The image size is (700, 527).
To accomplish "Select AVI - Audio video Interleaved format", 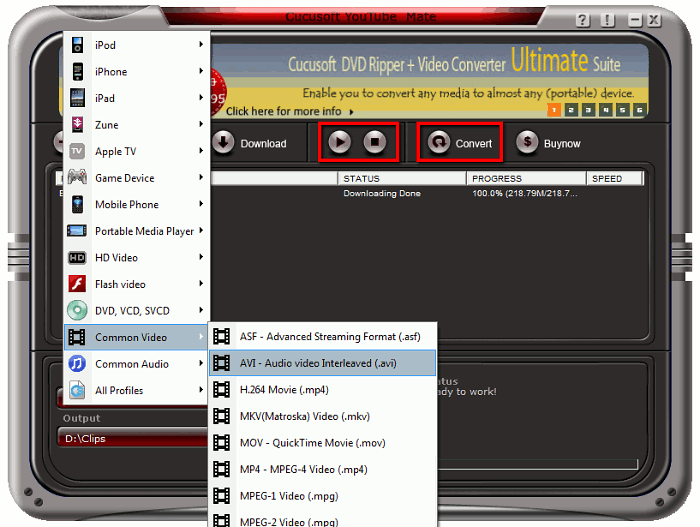I will pyautogui.click(x=322, y=363).
